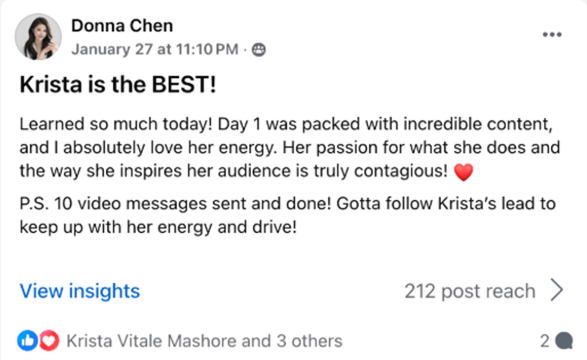Viewport: 587px width, 360px height.
Task: Click the red heart emoji in the post
Action: pyautogui.click(x=463, y=172)
